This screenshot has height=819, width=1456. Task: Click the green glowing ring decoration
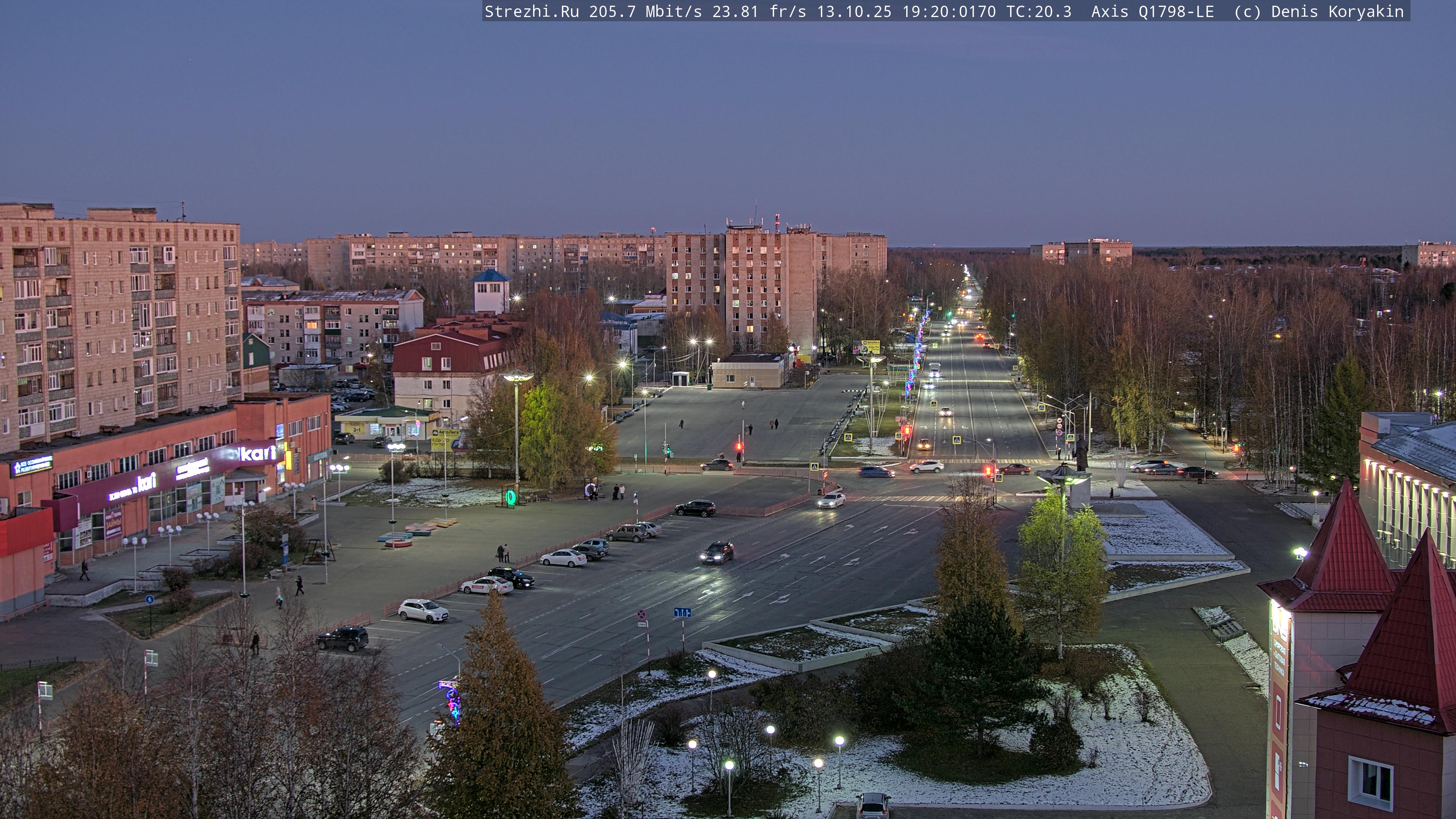coord(510,497)
